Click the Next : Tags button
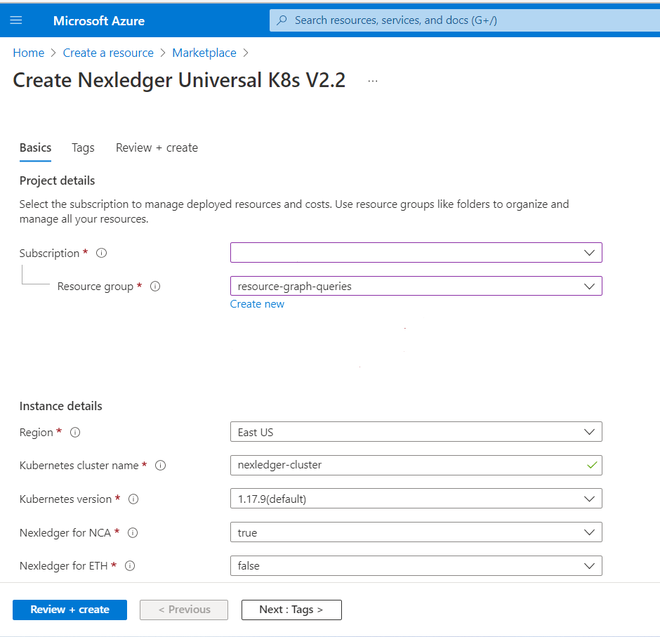 click(x=291, y=610)
